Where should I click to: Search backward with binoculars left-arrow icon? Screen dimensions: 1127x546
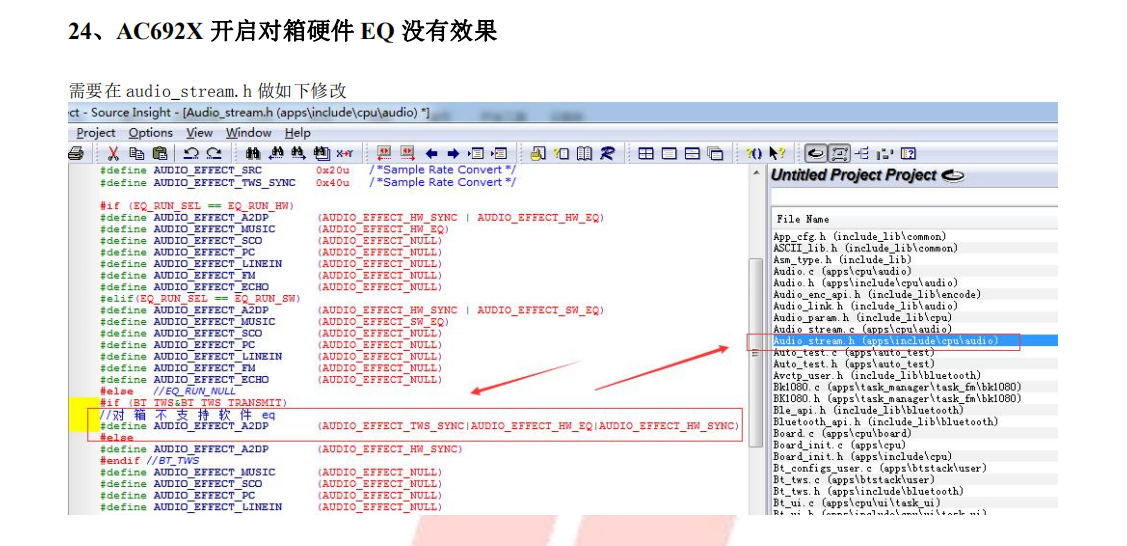tap(277, 153)
